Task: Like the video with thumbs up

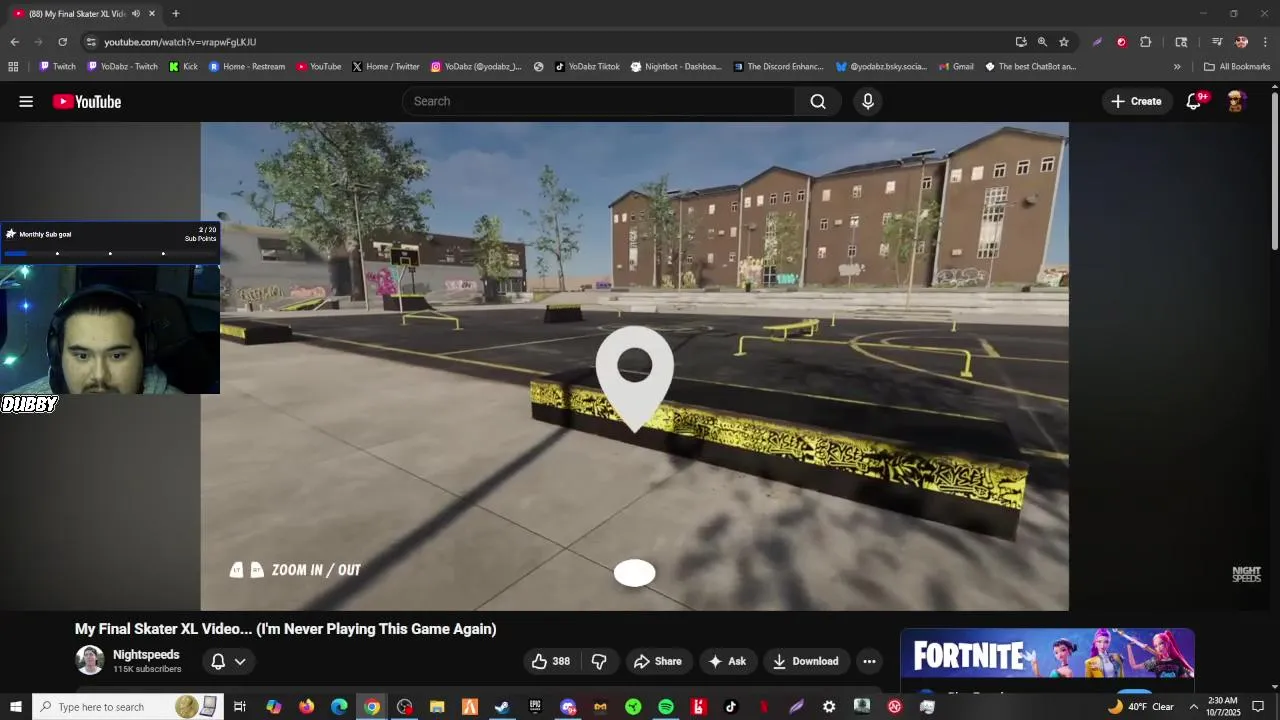Action: click(551, 661)
